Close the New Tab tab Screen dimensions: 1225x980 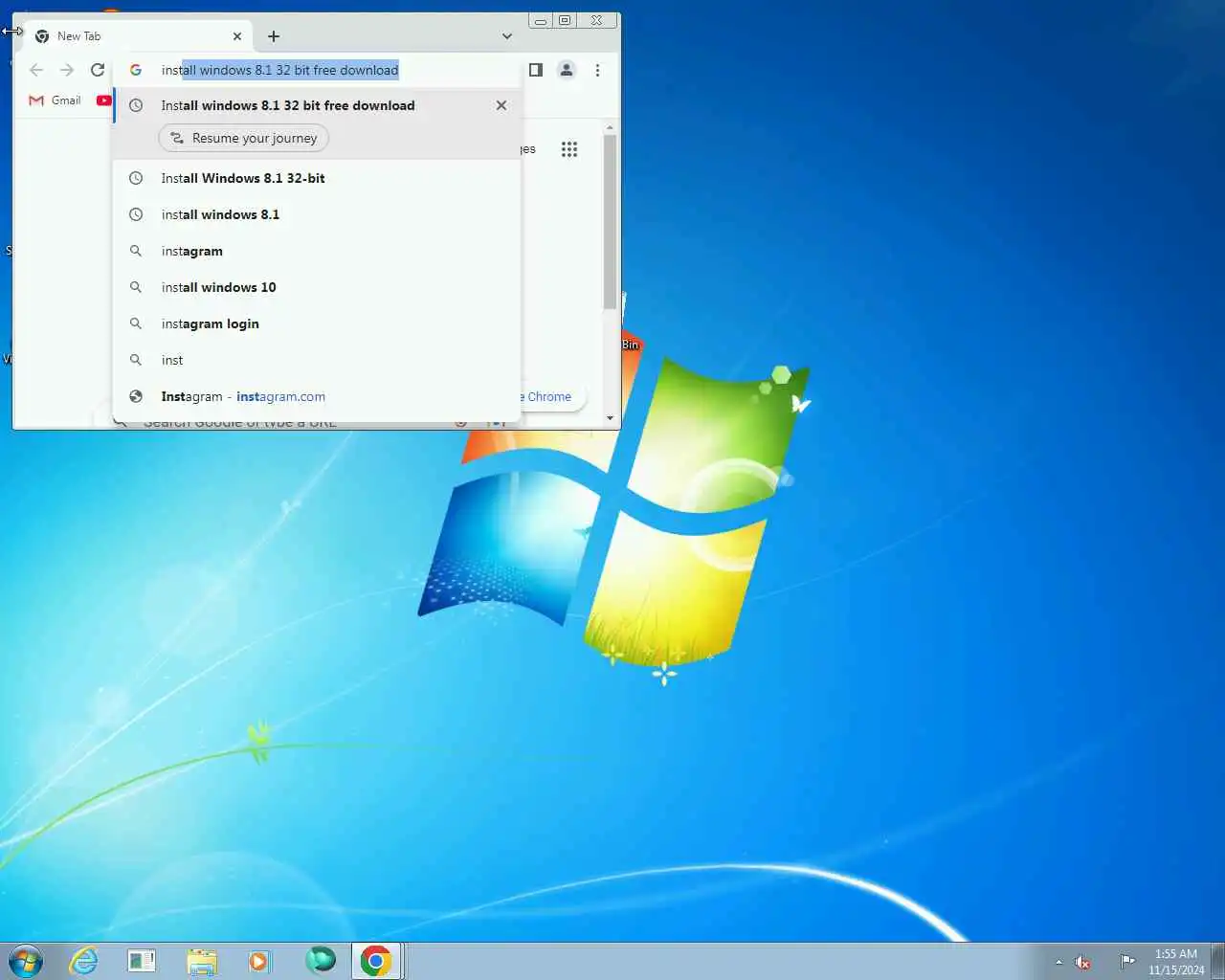[237, 36]
